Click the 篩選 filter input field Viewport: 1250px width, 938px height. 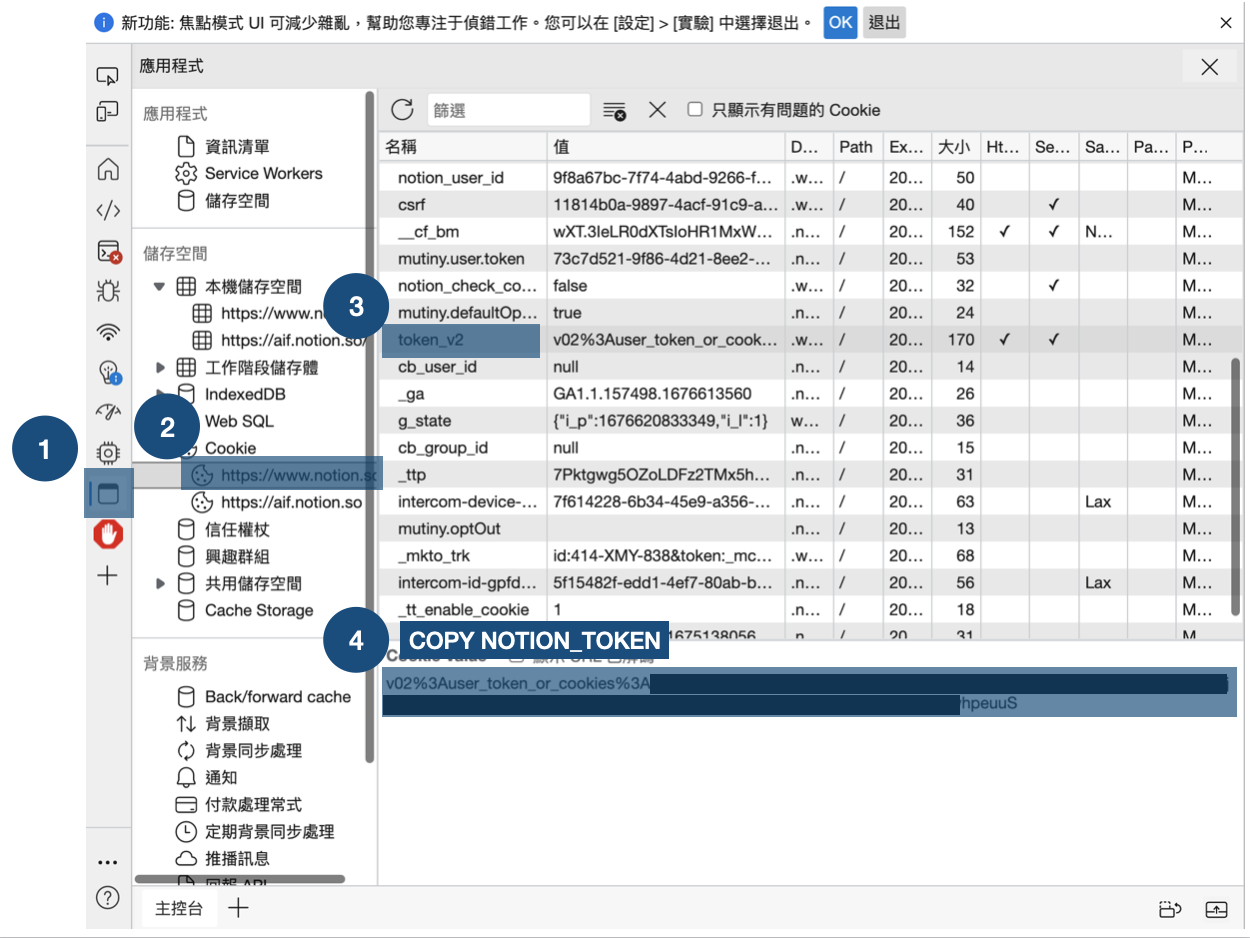click(x=509, y=110)
